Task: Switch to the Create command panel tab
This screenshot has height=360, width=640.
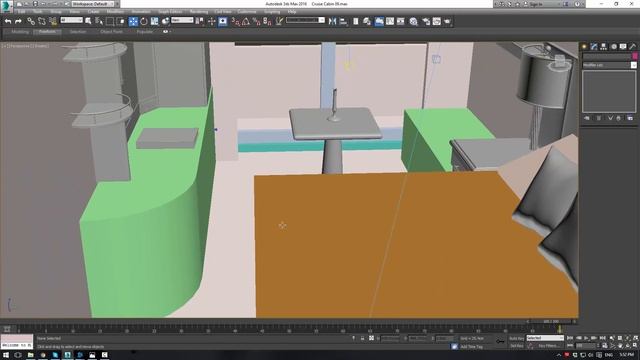Action: 584,47
